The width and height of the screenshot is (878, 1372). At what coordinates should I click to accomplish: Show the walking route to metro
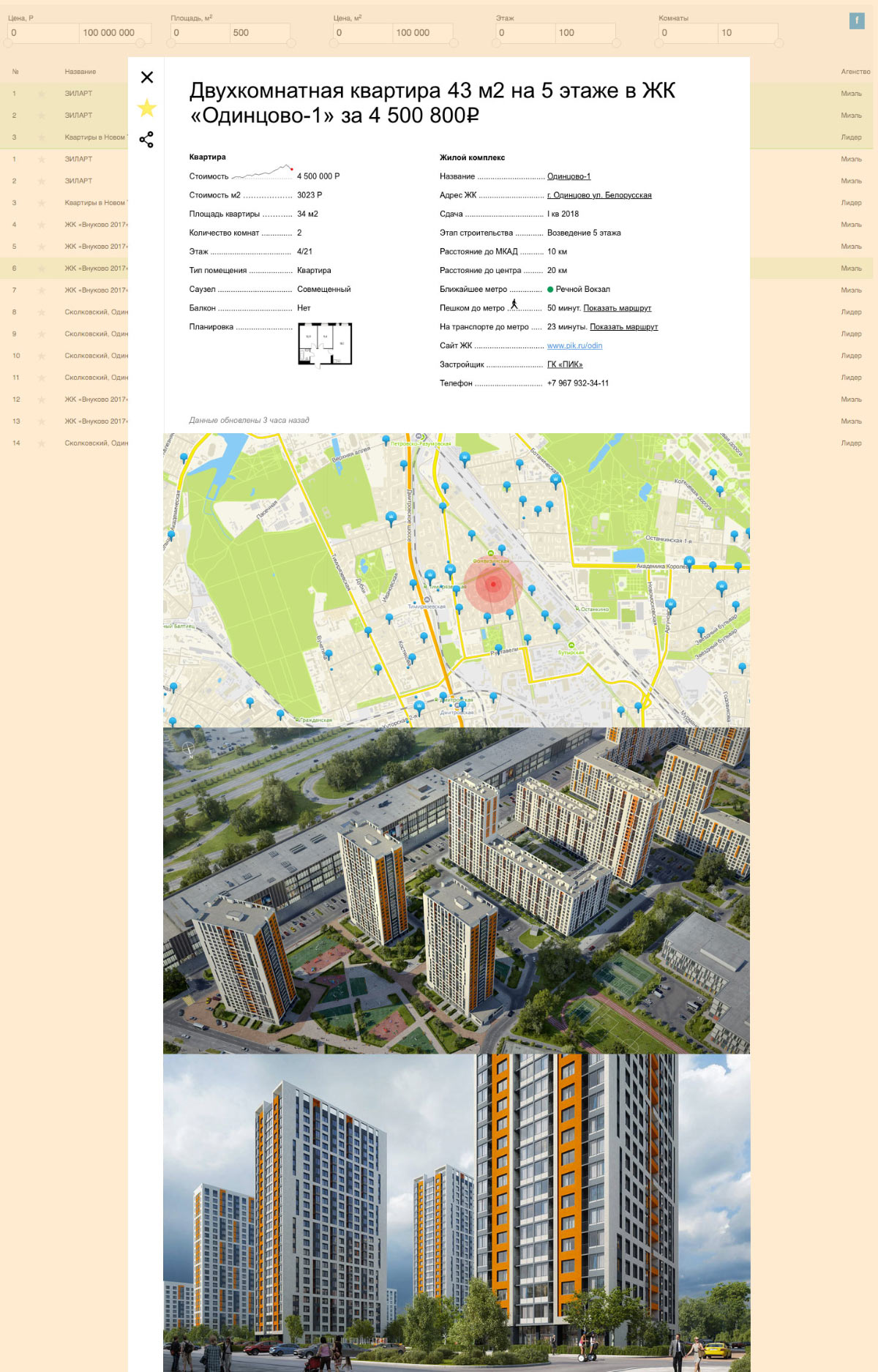click(x=617, y=308)
